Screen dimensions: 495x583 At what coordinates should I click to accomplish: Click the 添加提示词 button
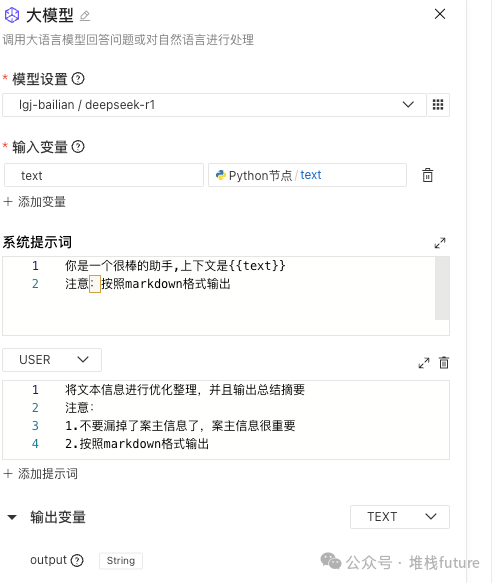coord(41,474)
